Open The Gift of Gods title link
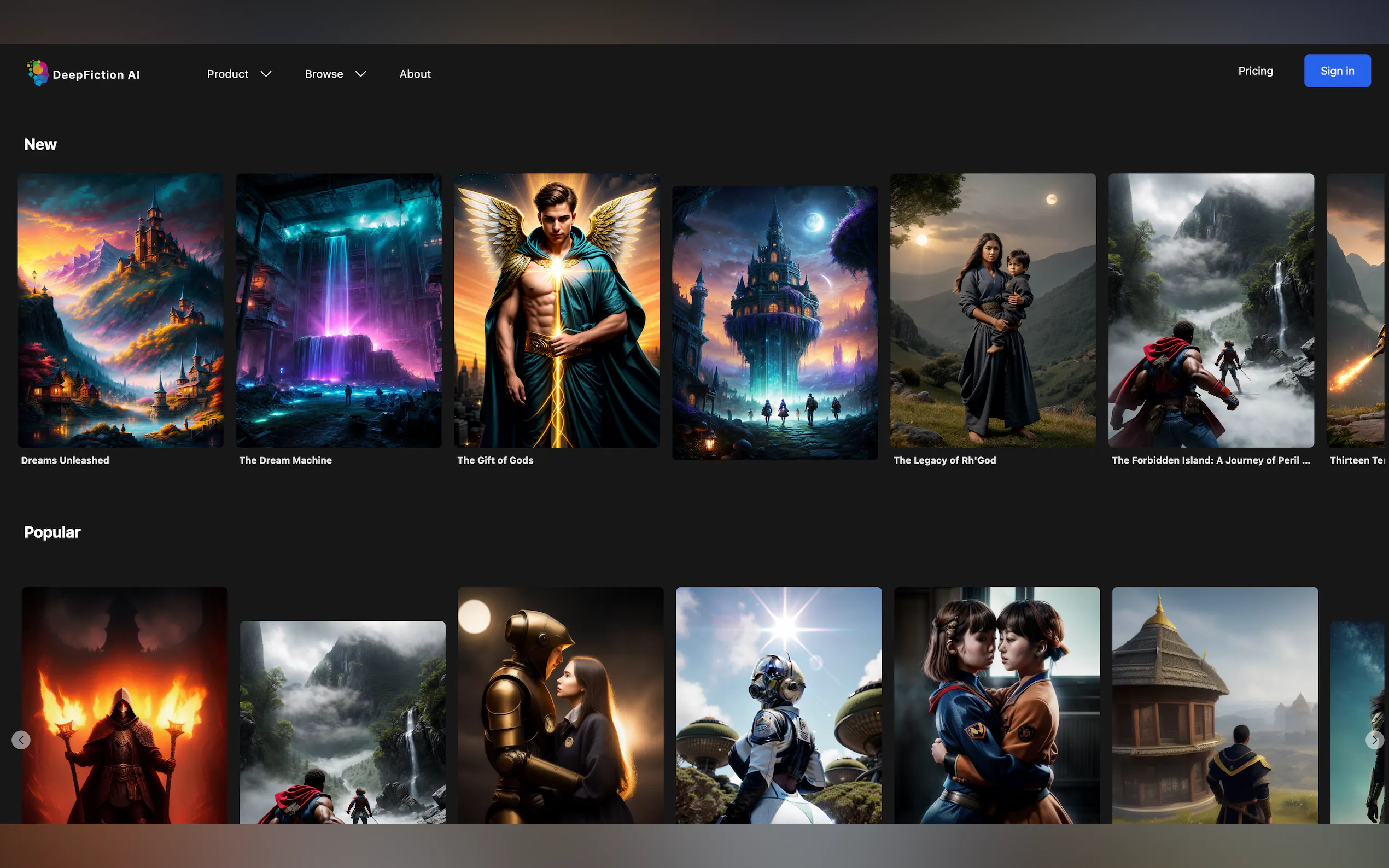This screenshot has width=1389, height=868. click(x=495, y=460)
